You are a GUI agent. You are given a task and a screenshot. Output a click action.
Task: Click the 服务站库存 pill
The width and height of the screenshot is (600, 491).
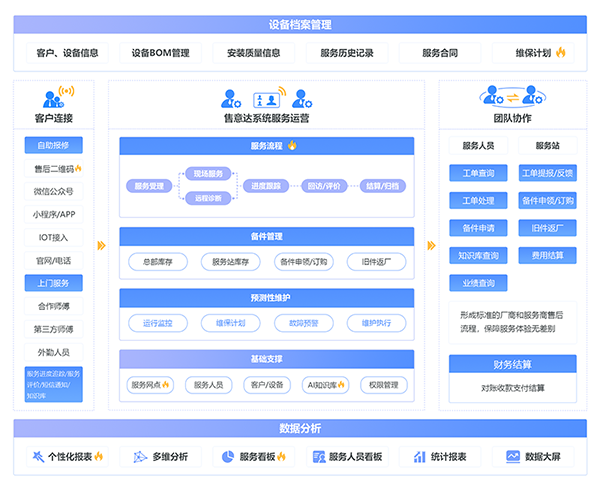pyautogui.click(x=231, y=262)
